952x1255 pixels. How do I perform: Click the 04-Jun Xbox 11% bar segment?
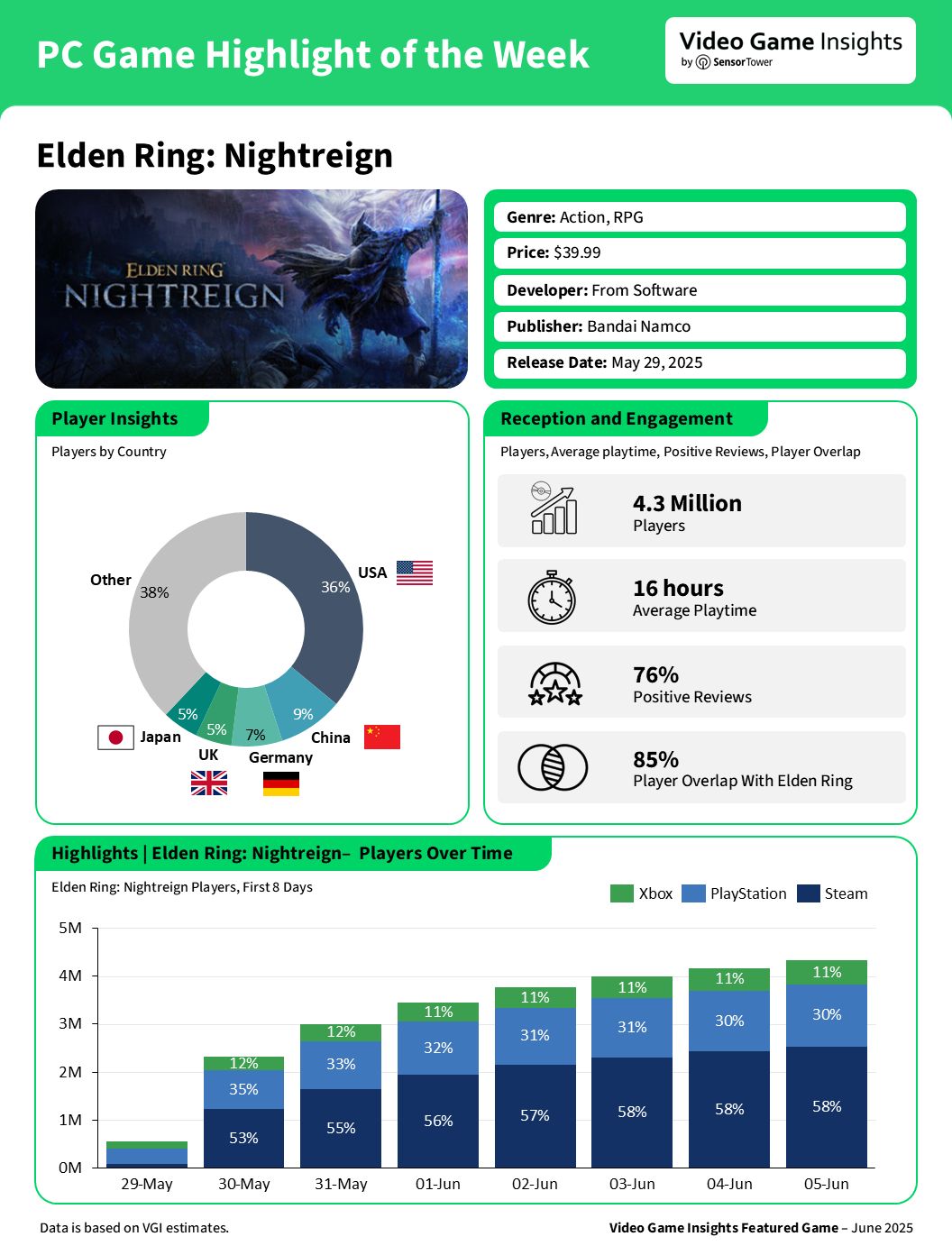click(729, 979)
